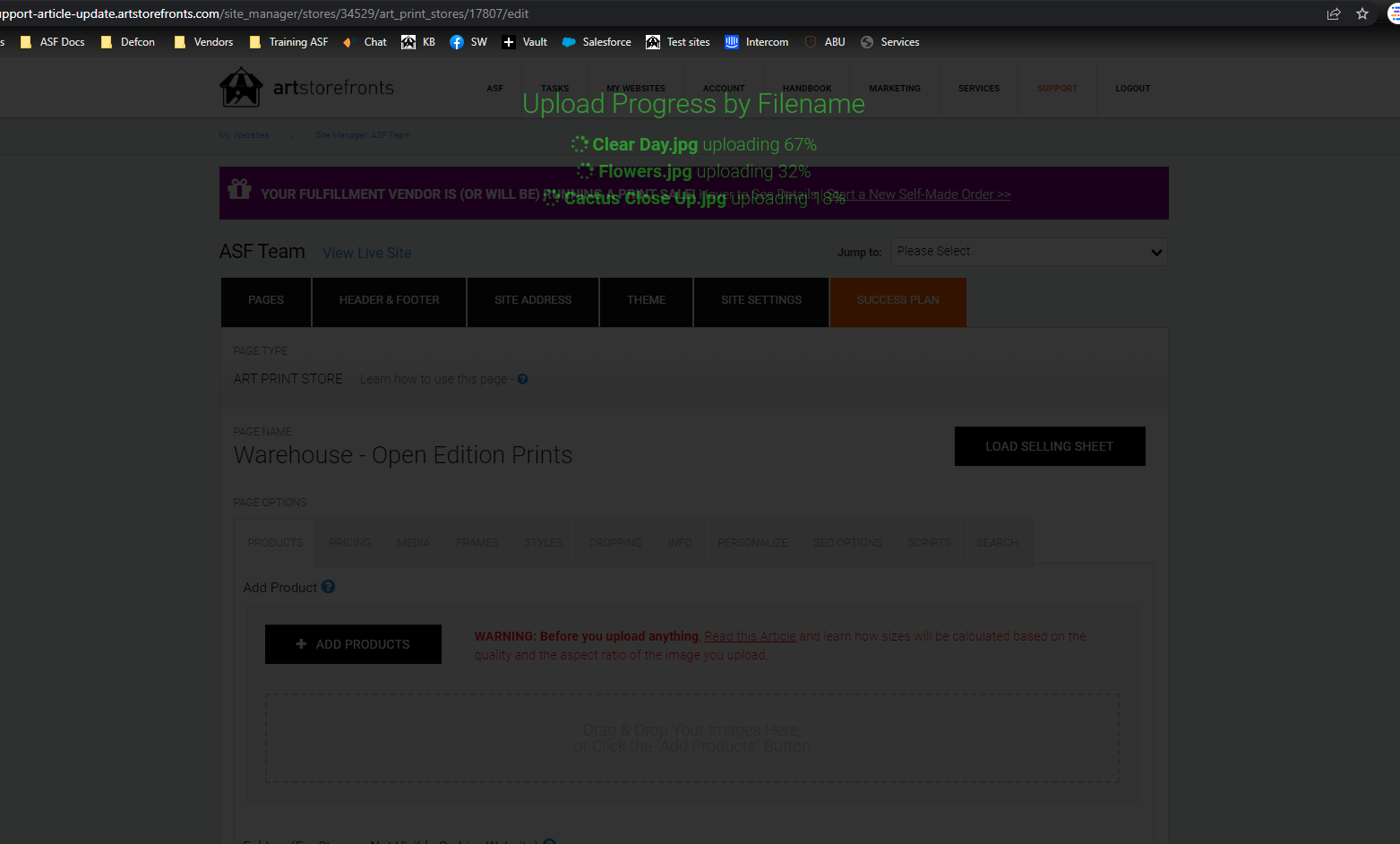Click the drag and drop images area

click(691, 738)
